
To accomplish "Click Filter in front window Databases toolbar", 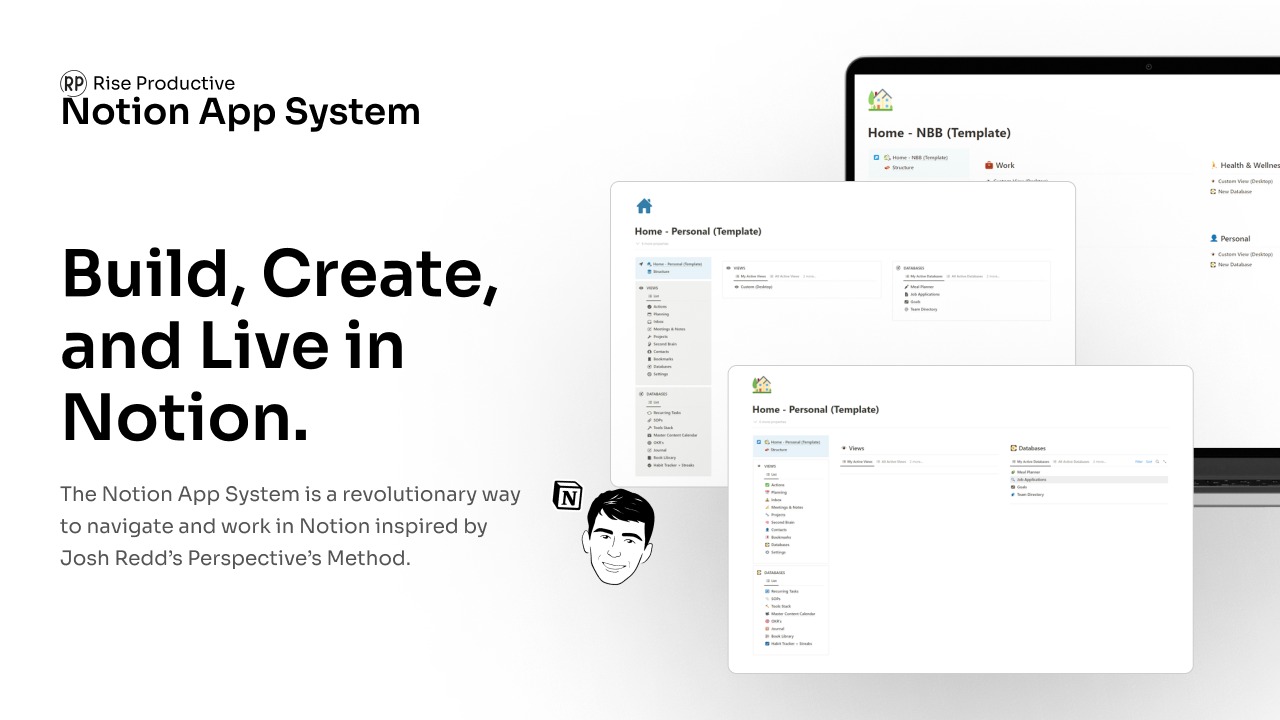I will click(x=1139, y=462).
